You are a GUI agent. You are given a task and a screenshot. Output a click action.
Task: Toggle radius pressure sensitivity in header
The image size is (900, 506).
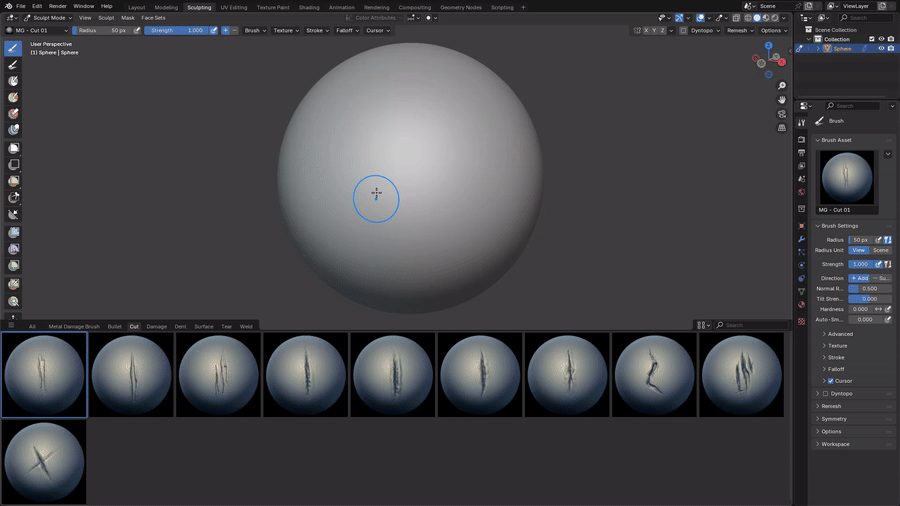click(x=137, y=30)
